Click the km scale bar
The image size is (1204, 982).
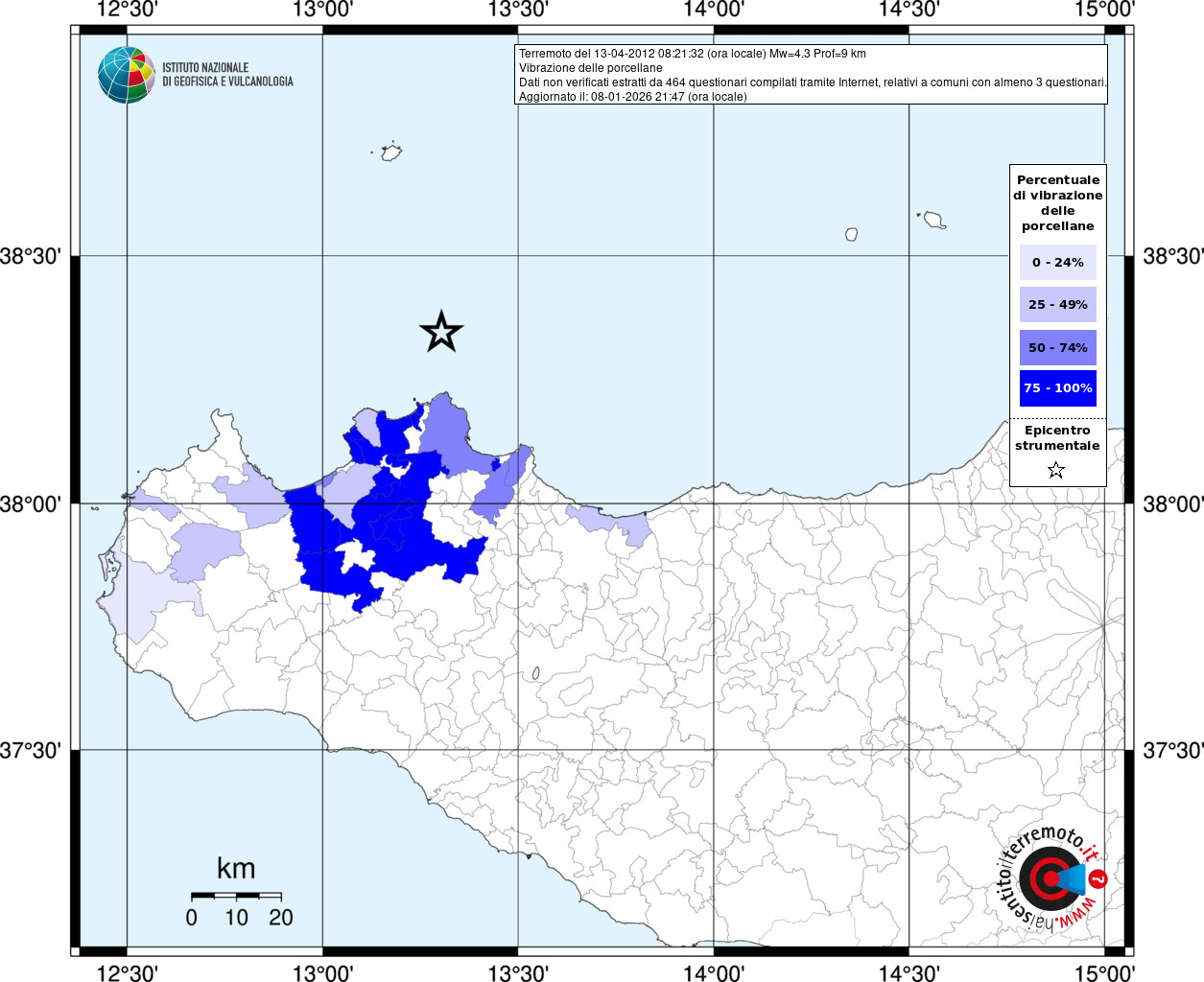(236, 896)
